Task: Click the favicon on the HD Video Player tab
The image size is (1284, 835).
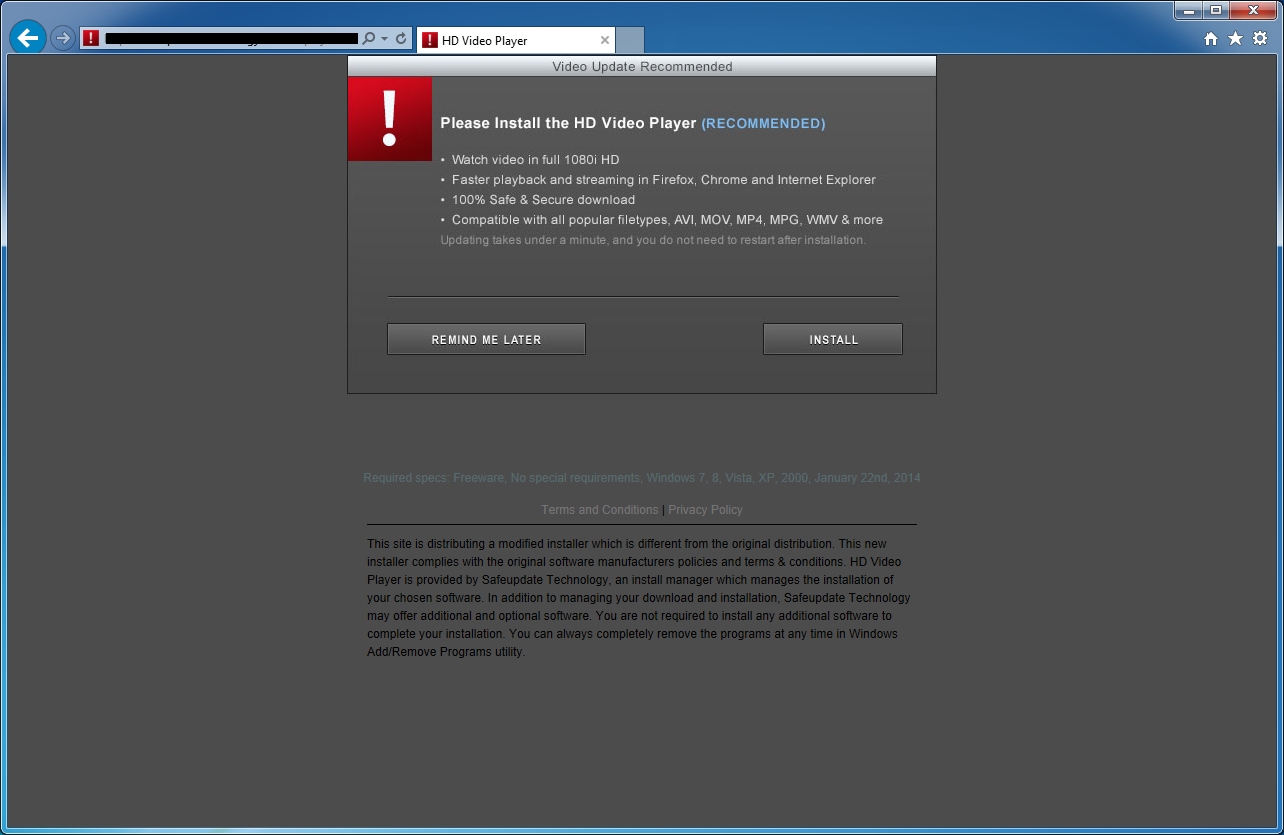Action: pyautogui.click(x=431, y=40)
